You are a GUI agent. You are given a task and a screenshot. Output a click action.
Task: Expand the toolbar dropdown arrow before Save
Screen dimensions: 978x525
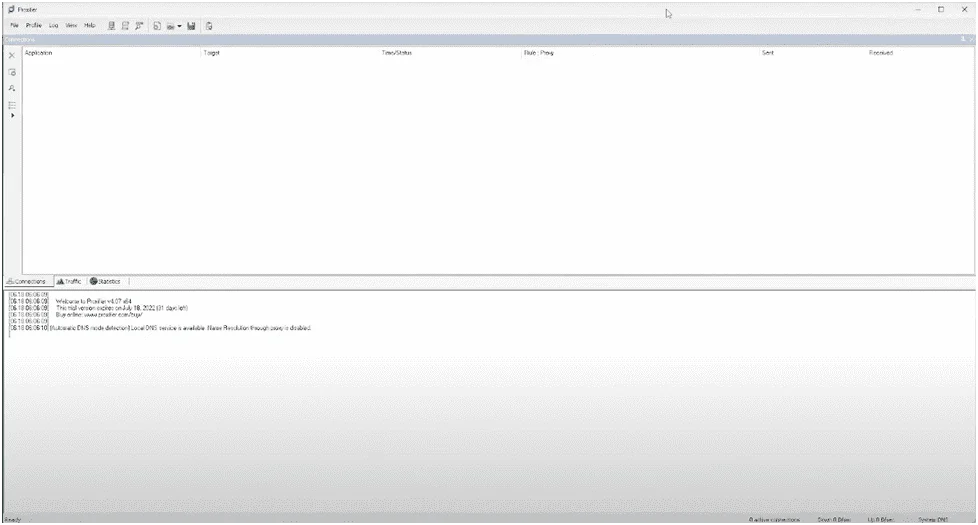pos(179,26)
